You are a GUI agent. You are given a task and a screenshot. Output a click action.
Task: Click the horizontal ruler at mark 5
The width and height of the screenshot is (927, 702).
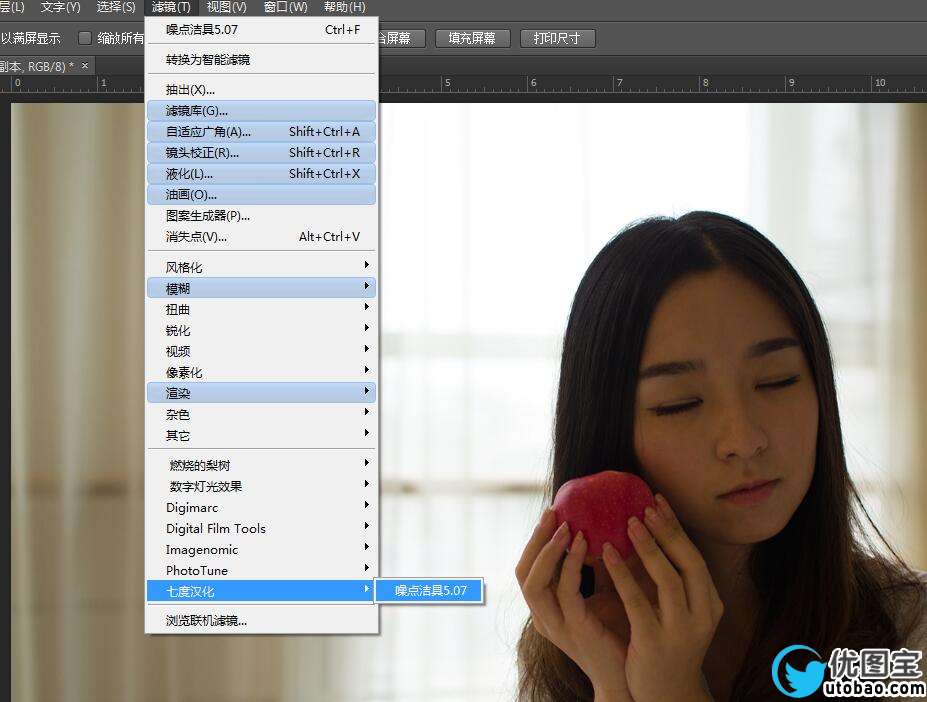[x=448, y=83]
